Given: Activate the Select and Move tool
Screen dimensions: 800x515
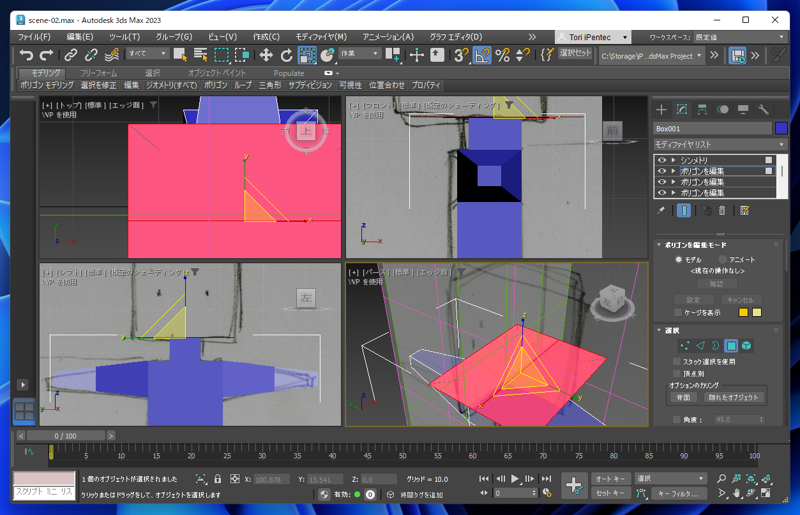Looking at the screenshot, I should point(266,55).
